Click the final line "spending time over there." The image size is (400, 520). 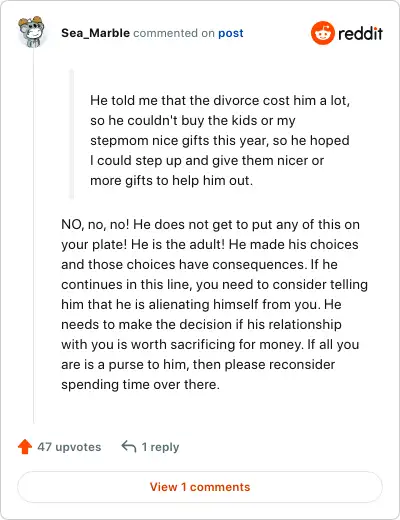[140, 385]
